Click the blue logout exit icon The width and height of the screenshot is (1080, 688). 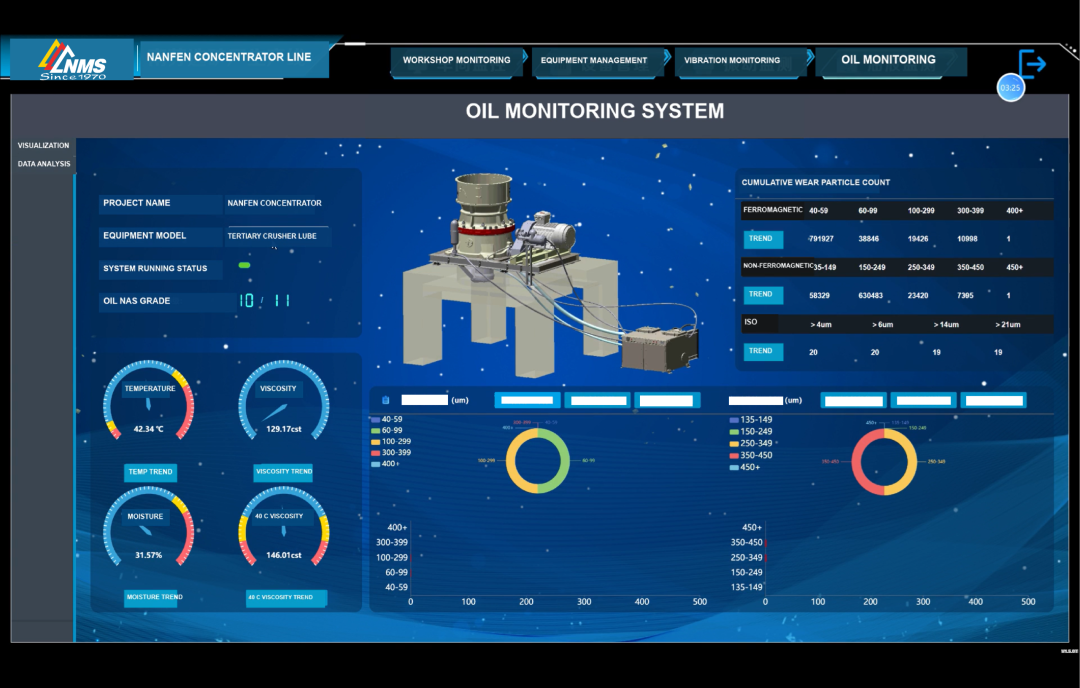[x=1032, y=63]
